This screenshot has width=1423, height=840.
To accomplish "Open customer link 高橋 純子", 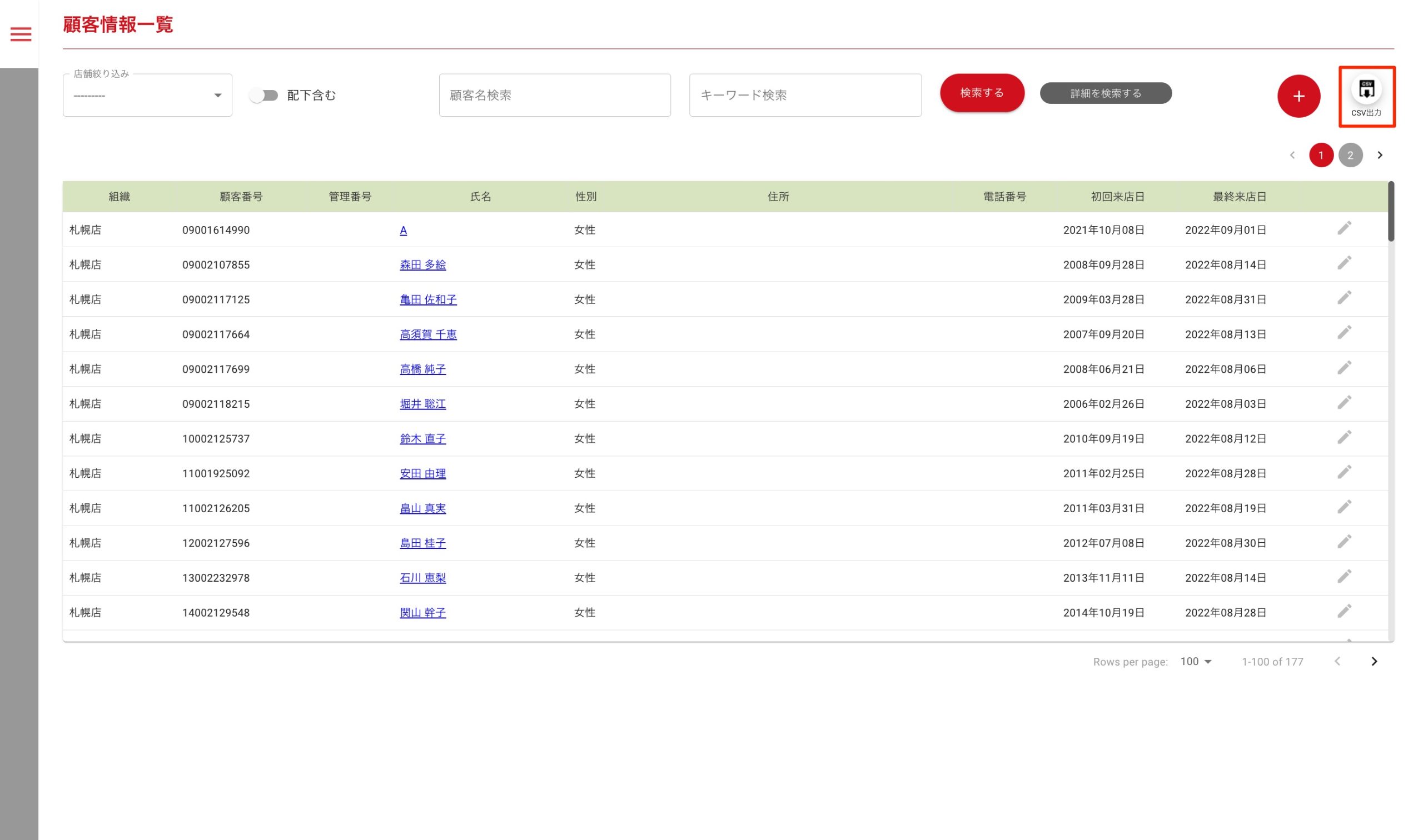I will [422, 369].
